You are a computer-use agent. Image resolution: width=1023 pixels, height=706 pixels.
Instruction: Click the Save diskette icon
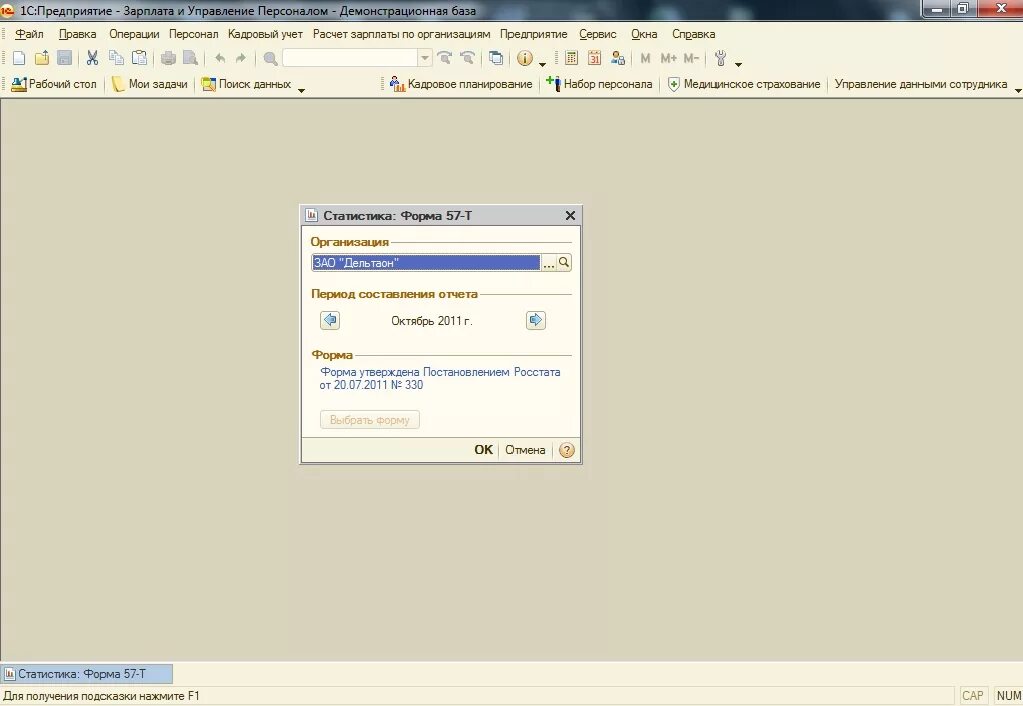tap(65, 58)
